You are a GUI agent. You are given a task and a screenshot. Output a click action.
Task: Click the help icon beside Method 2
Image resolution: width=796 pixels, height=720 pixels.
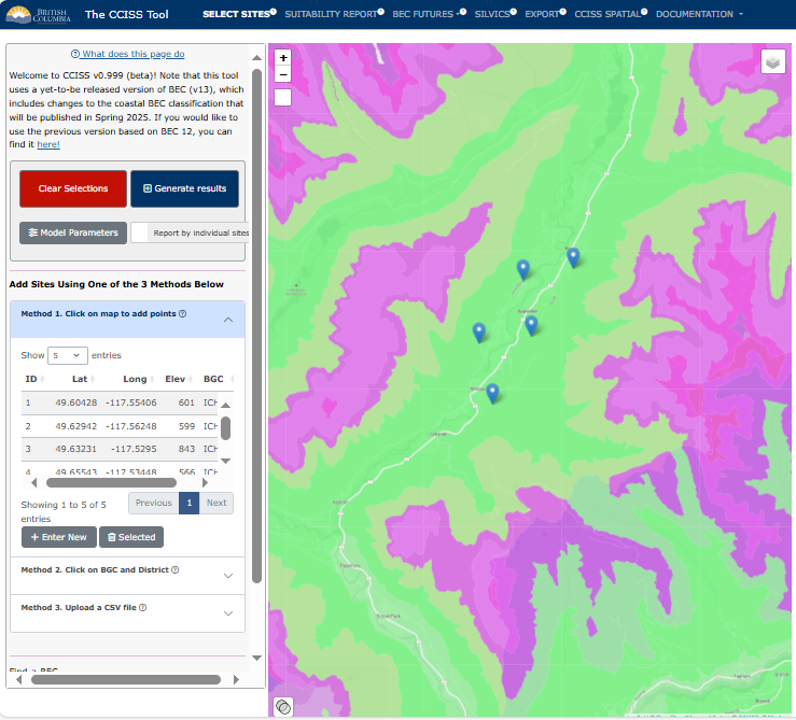point(175,570)
